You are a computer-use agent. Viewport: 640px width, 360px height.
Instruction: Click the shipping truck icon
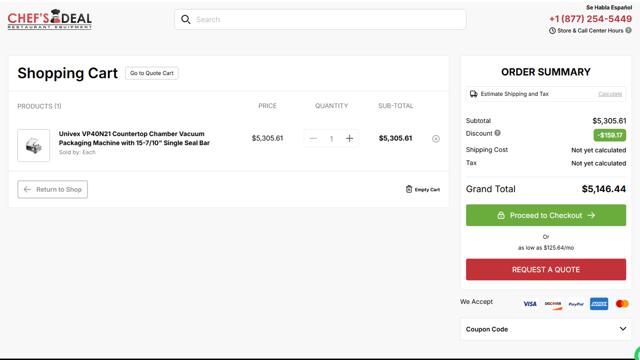coord(473,94)
